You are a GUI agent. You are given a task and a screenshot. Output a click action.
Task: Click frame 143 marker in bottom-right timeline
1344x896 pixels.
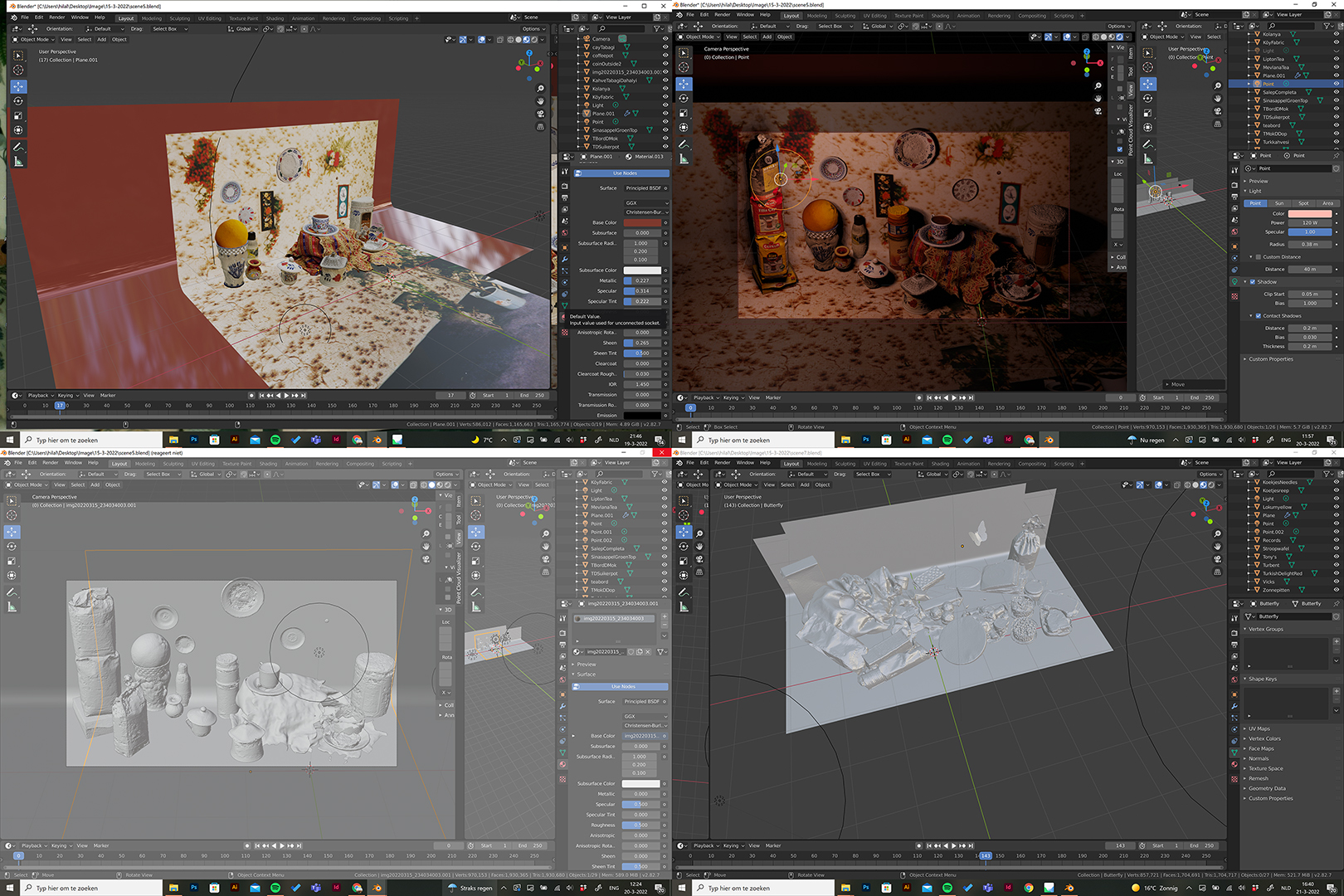pos(986,855)
